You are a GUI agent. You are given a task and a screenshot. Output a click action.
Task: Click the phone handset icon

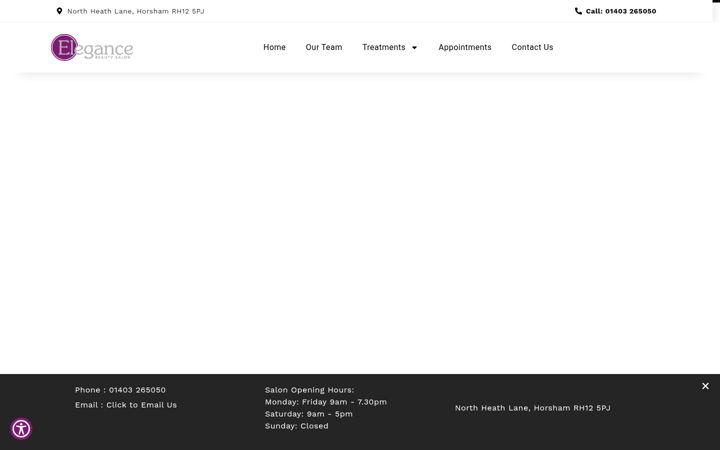pyautogui.click(x=578, y=11)
